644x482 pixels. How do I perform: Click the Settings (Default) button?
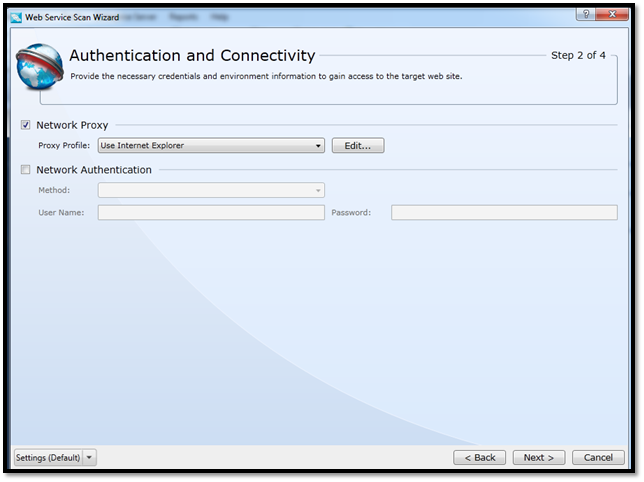[48, 457]
